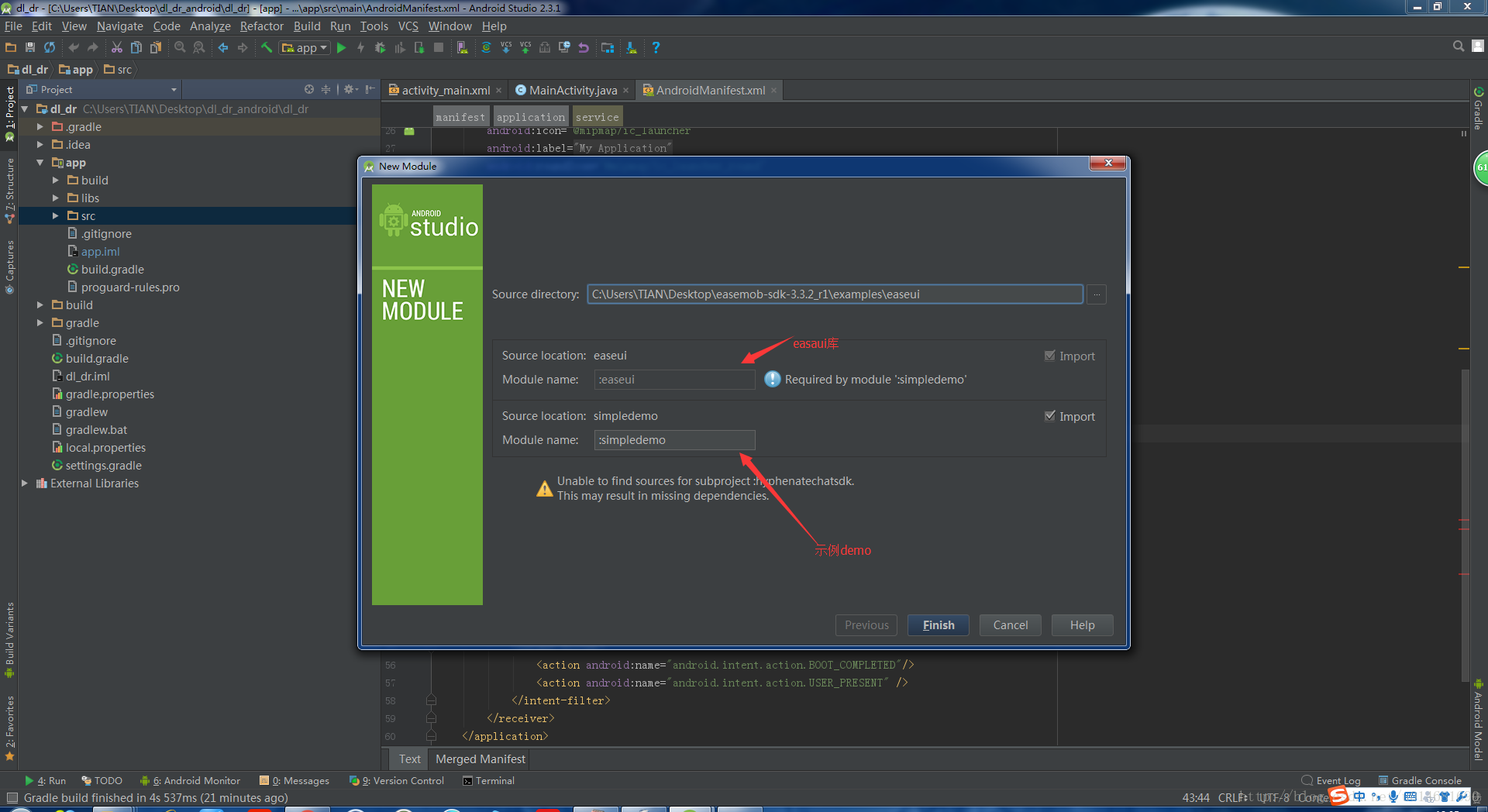Click the Debug app bug icon
1488x812 pixels.
[x=380, y=47]
